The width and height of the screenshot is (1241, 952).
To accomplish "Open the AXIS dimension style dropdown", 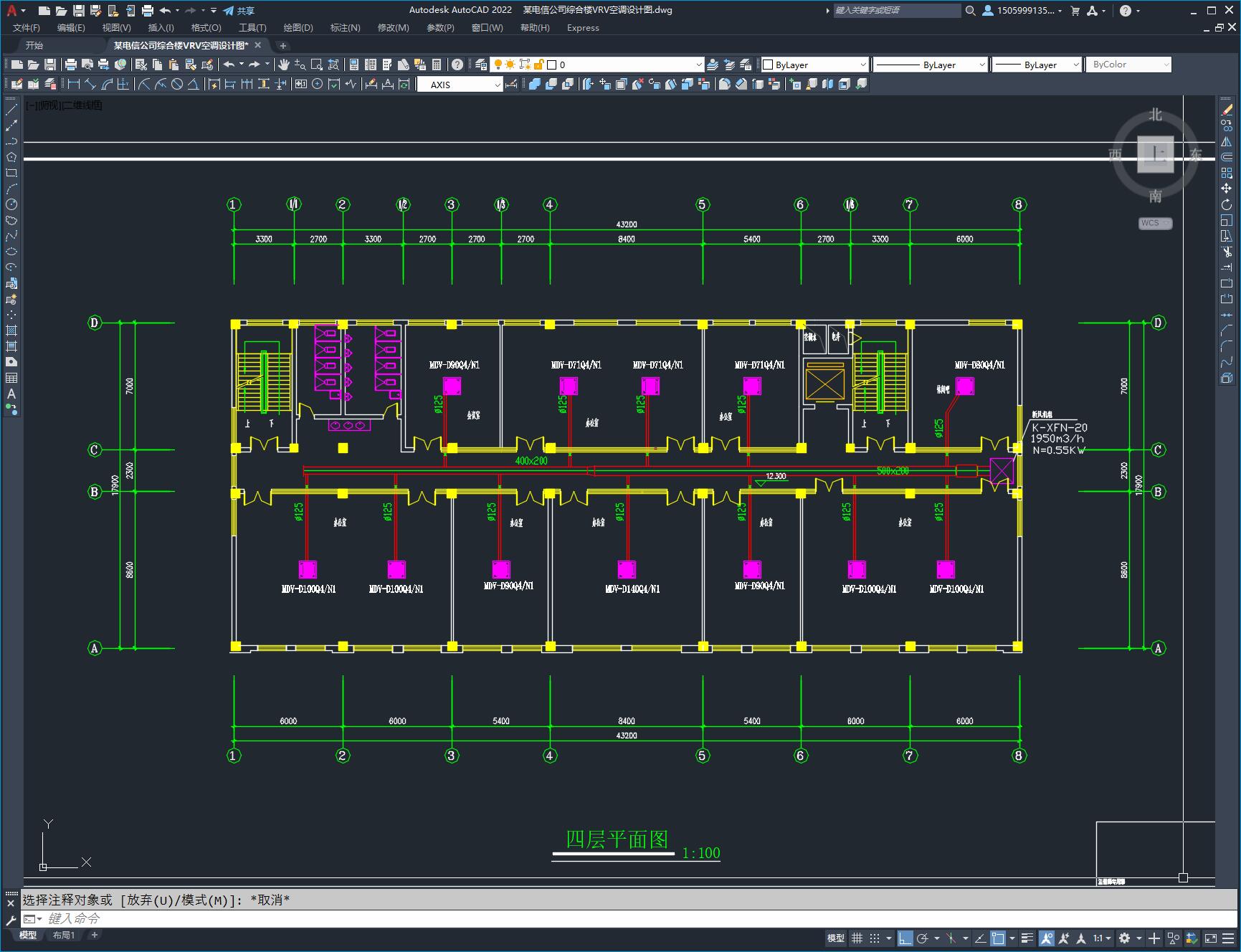I will [x=460, y=85].
